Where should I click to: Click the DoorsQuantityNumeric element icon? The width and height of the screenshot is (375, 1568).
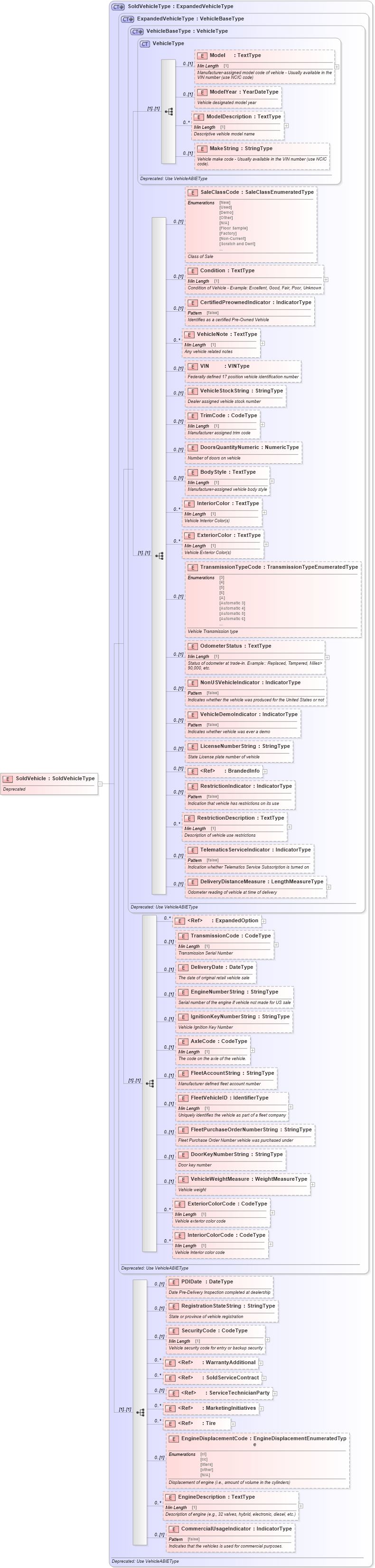pos(193,448)
